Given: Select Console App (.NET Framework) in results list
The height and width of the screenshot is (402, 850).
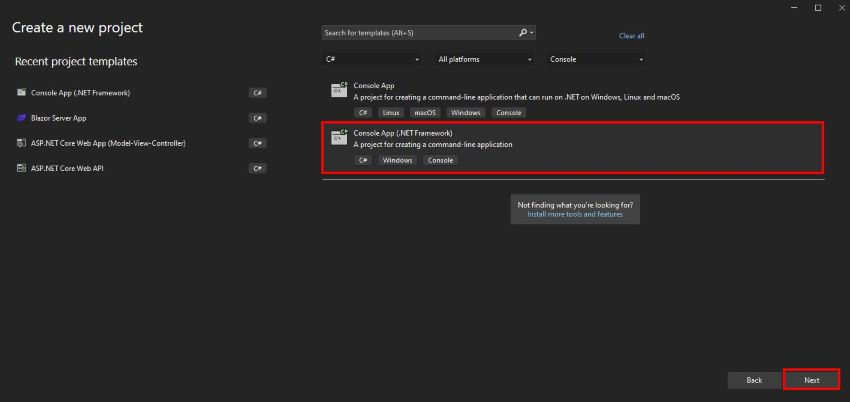Looking at the screenshot, I should point(573,147).
